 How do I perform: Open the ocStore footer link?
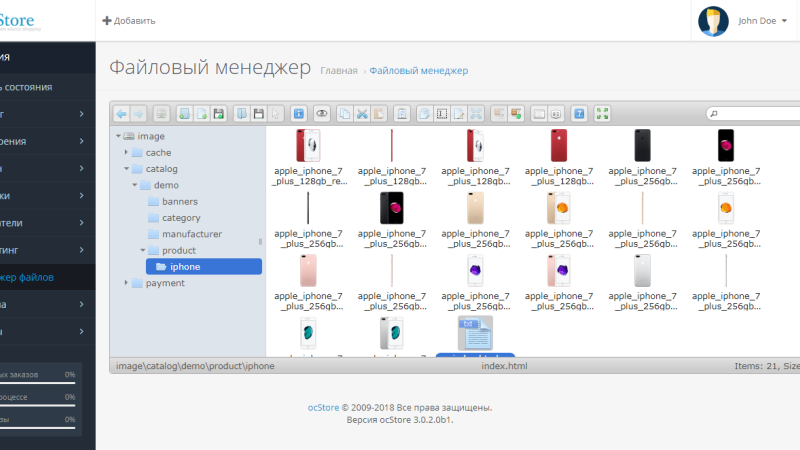click(323, 408)
